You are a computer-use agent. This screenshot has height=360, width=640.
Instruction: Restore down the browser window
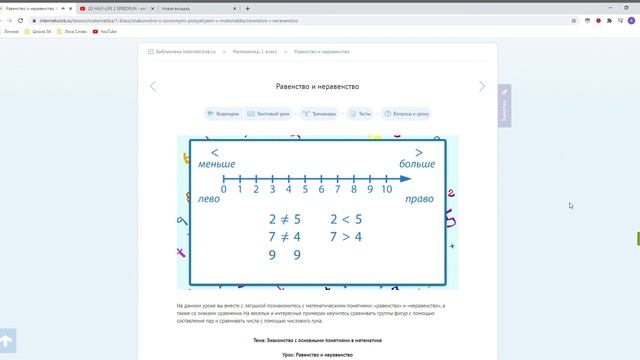click(626, 8)
